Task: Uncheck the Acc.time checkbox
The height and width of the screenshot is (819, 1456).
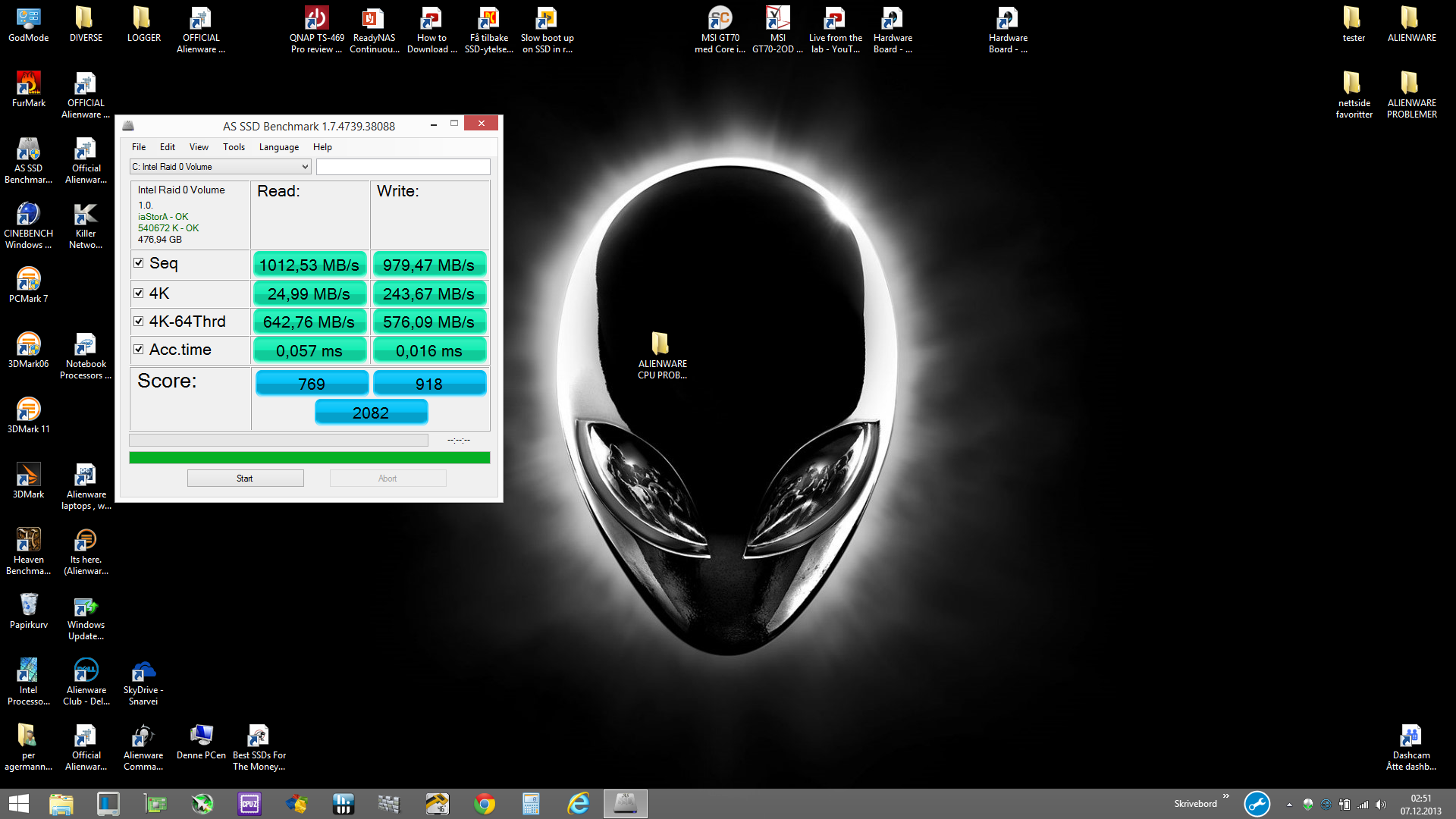Action: tap(139, 350)
